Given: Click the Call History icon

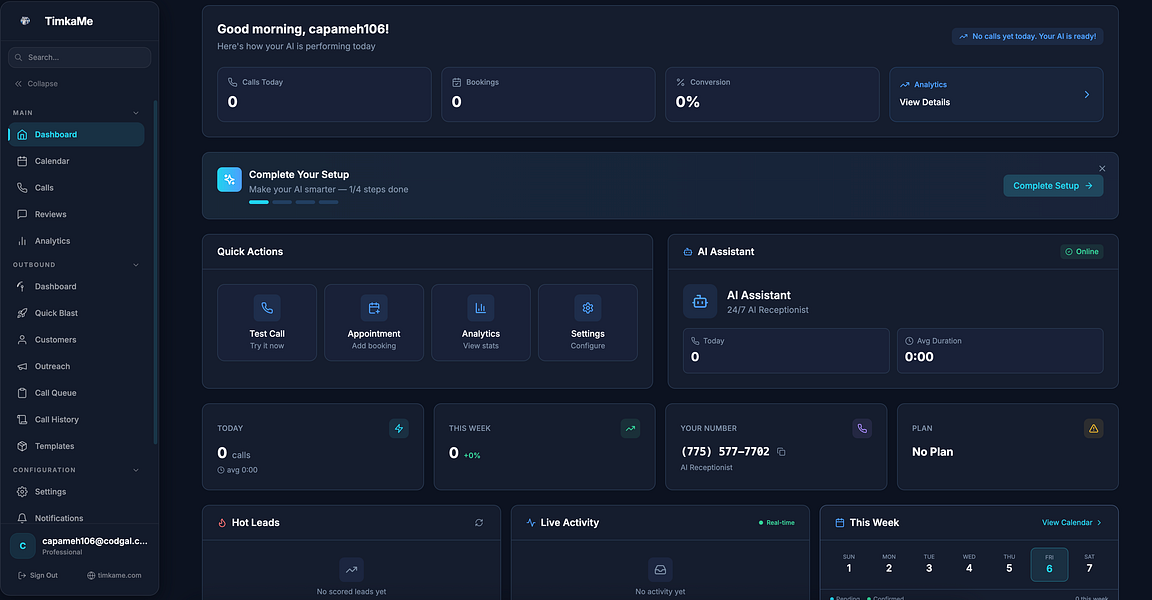Looking at the screenshot, I should pyautogui.click(x=22, y=419).
